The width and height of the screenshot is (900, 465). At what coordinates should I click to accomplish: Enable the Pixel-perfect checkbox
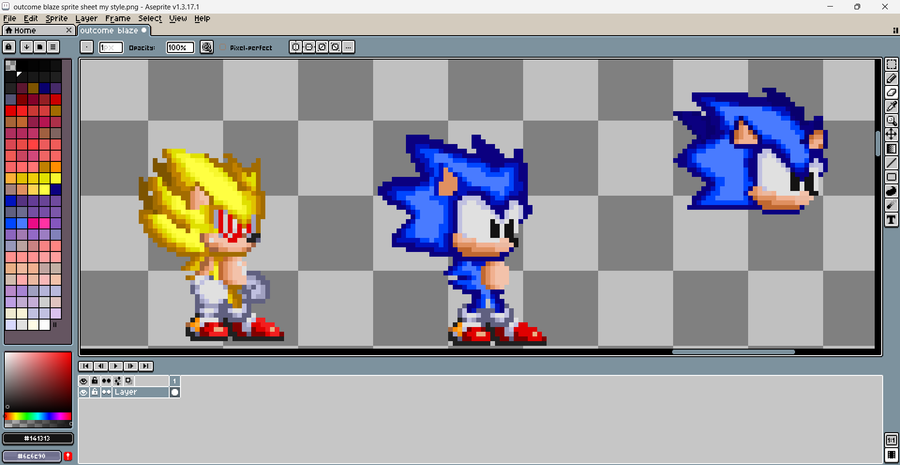click(x=223, y=48)
